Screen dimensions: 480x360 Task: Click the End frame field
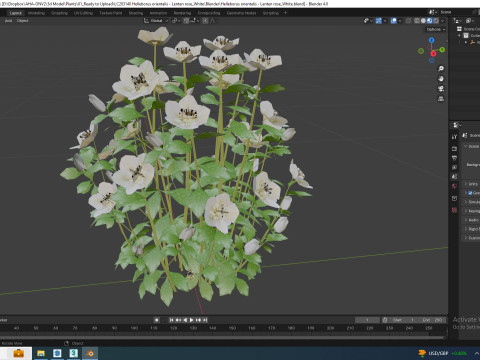[x=432, y=320]
